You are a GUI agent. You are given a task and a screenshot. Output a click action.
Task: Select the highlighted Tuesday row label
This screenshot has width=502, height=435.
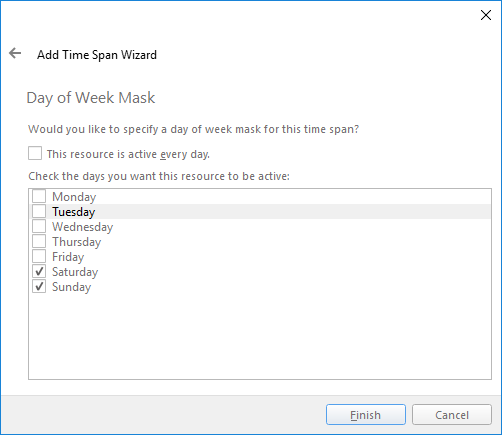pos(74,212)
